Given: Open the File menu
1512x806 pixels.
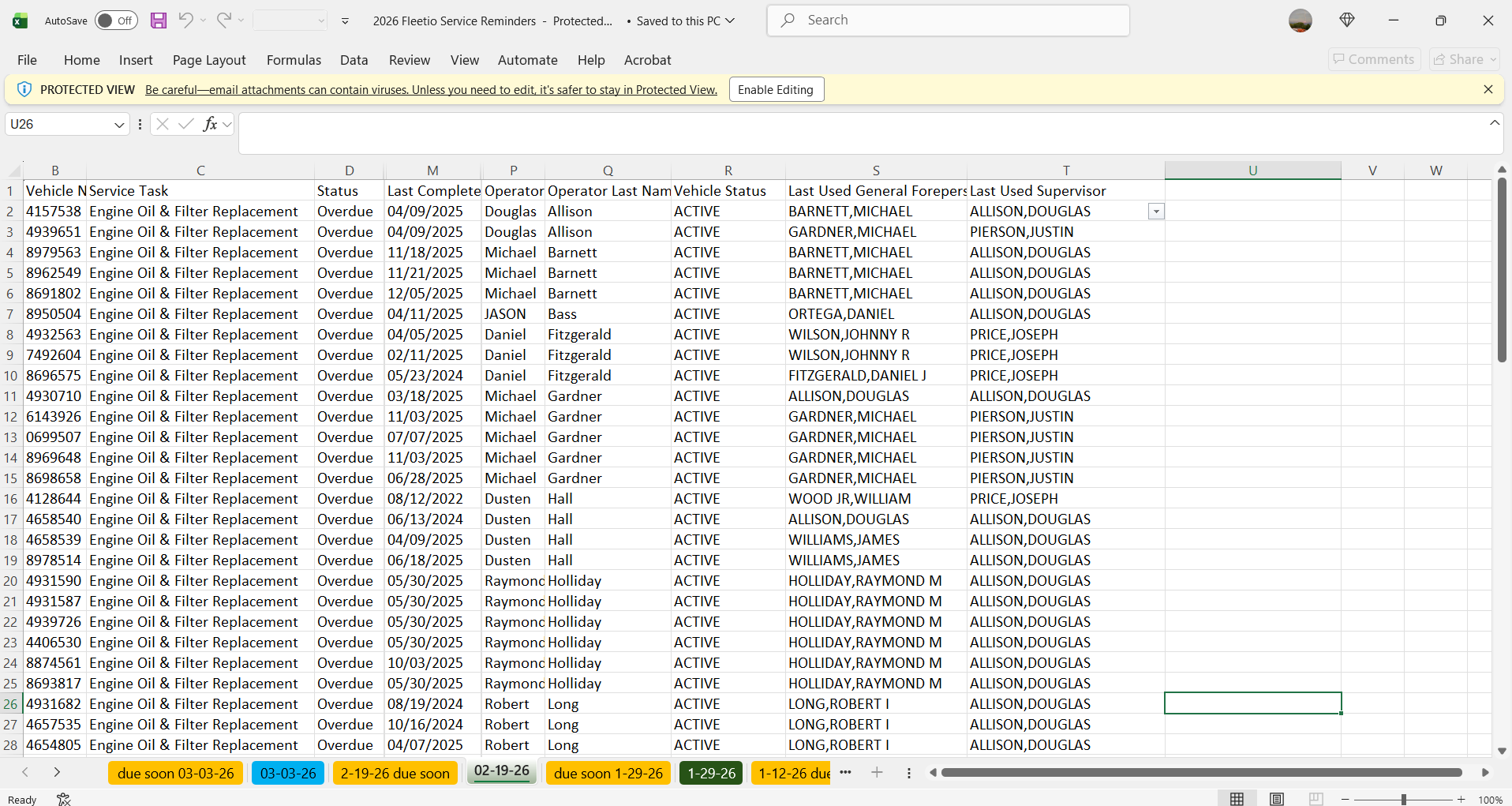Looking at the screenshot, I should tap(27, 60).
